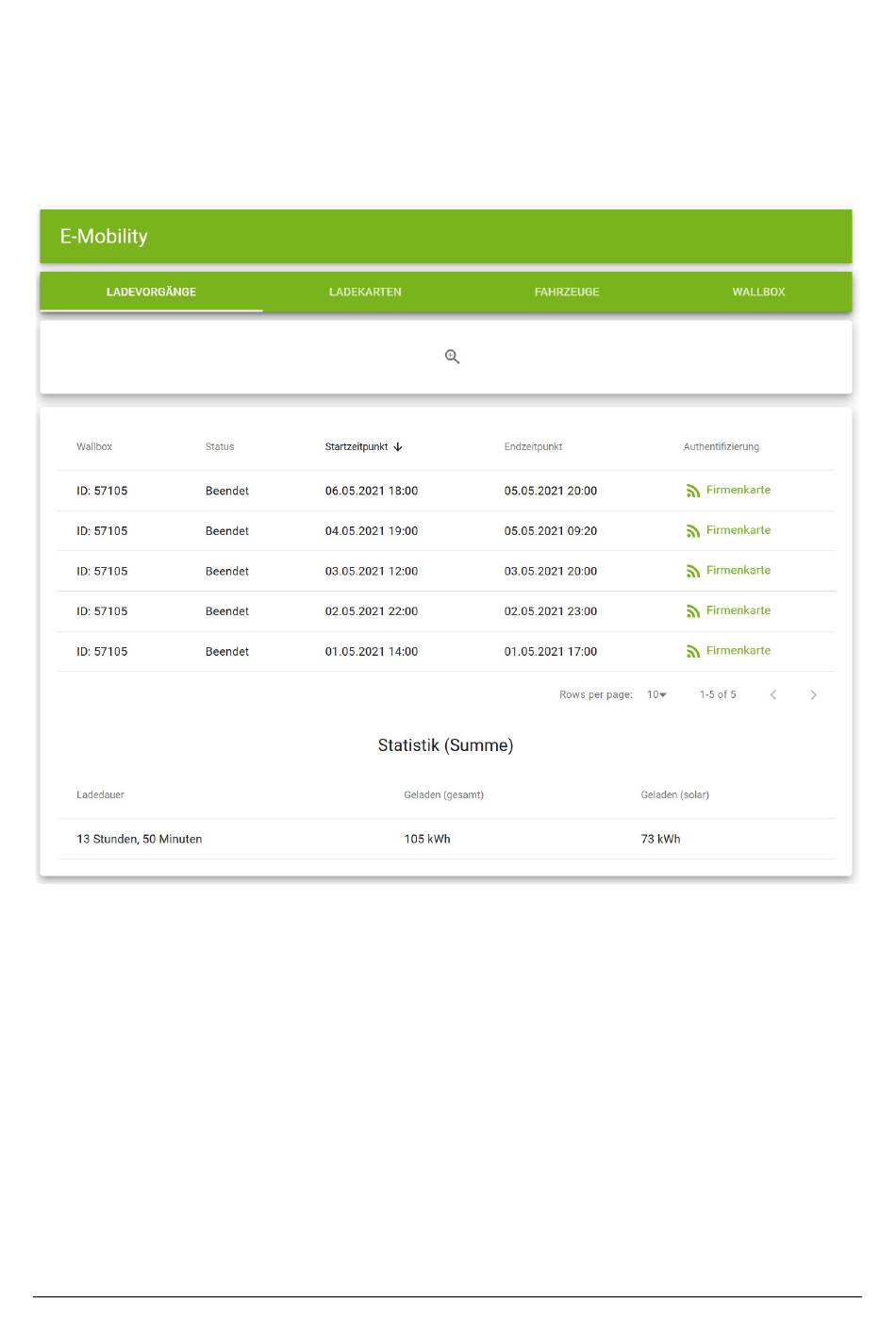Open the Fahrzeuge tab
Image resolution: width=896 pixels, height=1319 pixels.
point(567,292)
